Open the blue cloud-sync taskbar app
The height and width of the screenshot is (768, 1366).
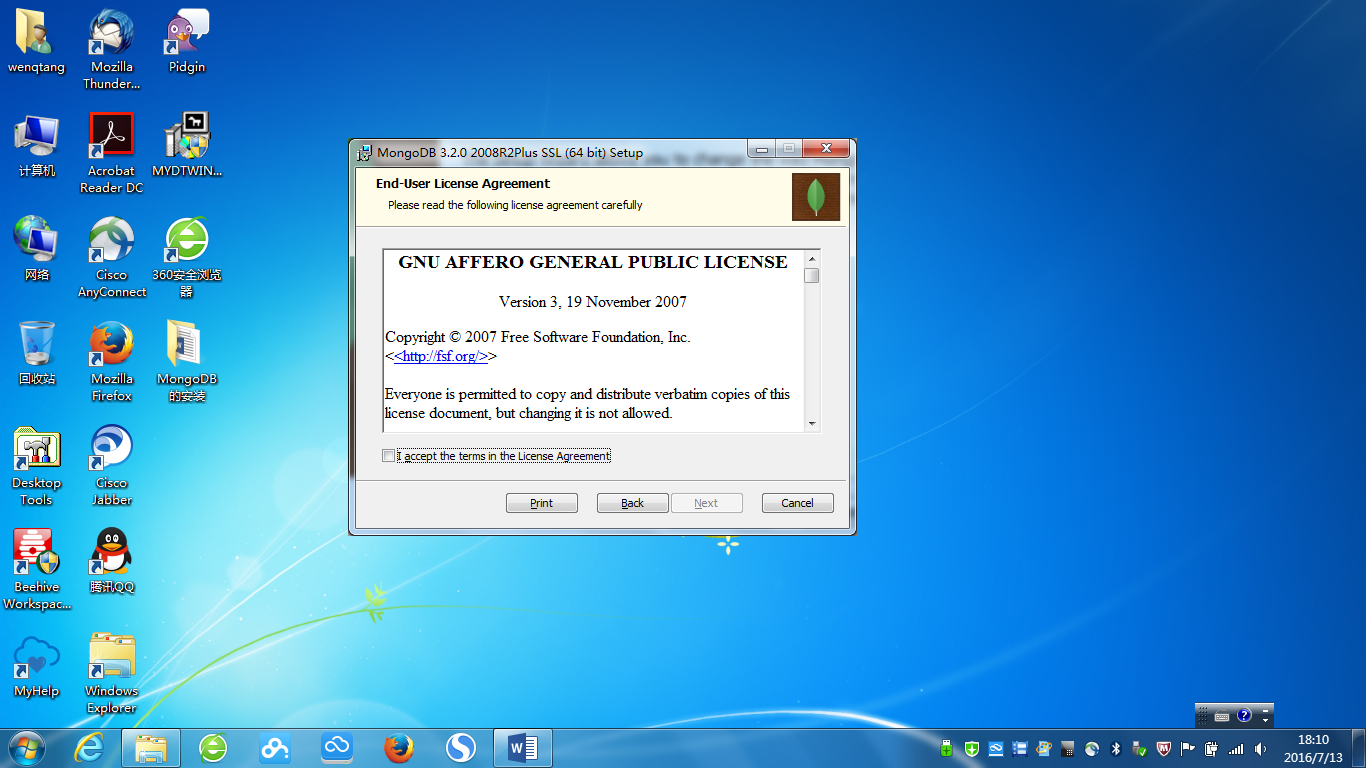tap(337, 748)
